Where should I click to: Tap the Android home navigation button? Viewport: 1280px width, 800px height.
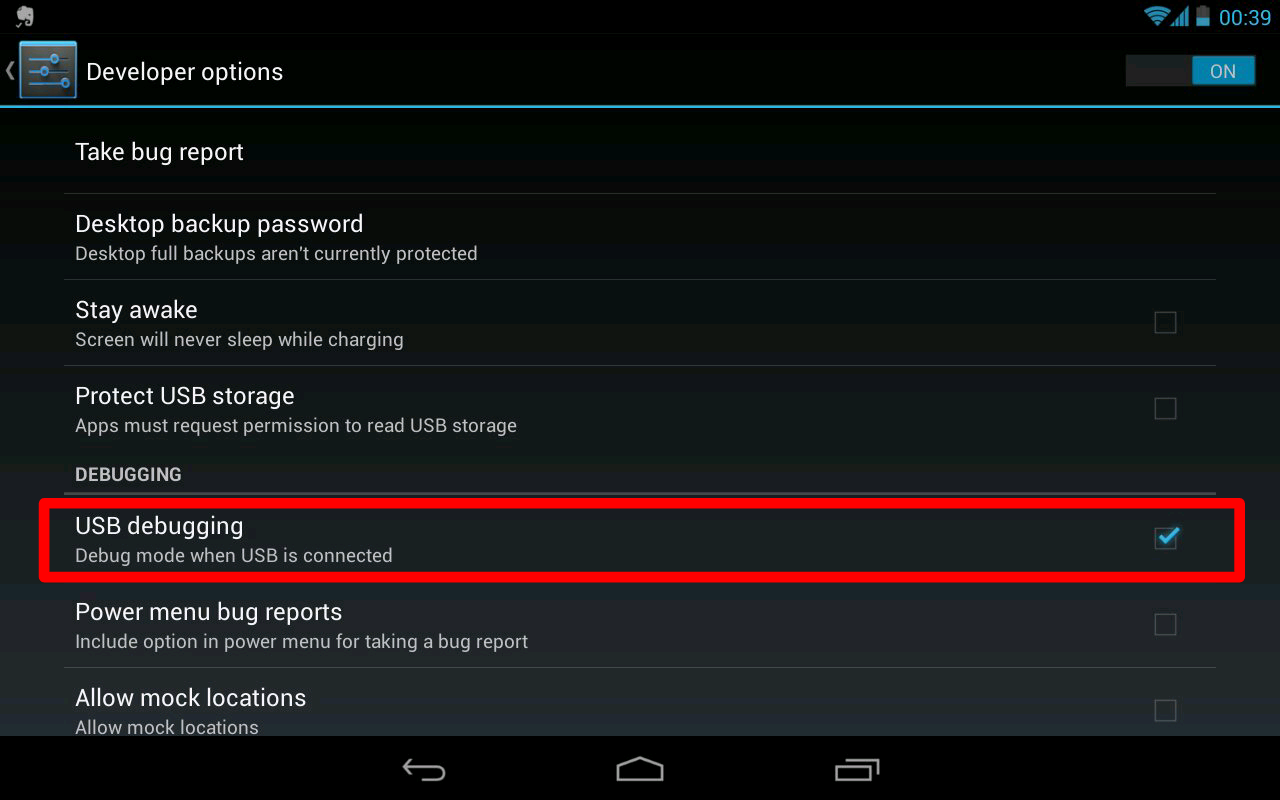(640, 769)
